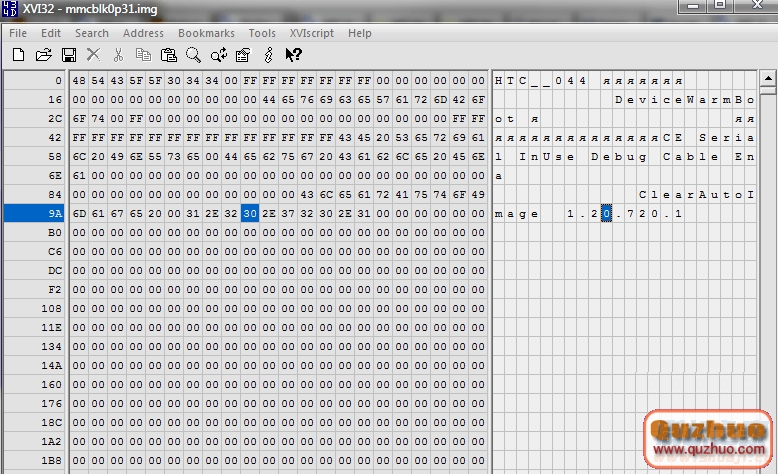
Task: Click the Paste clipboard icon
Action: [169, 55]
